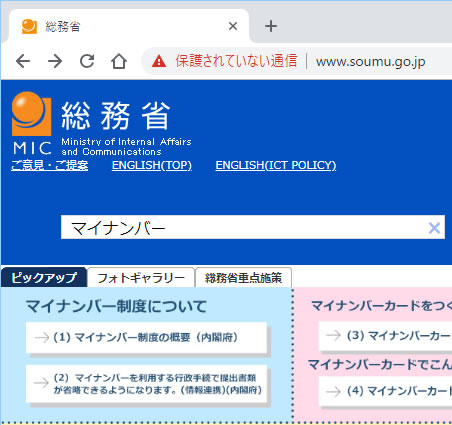Open the home page via the house icon
This screenshot has width=452, height=425.
click(x=119, y=61)
